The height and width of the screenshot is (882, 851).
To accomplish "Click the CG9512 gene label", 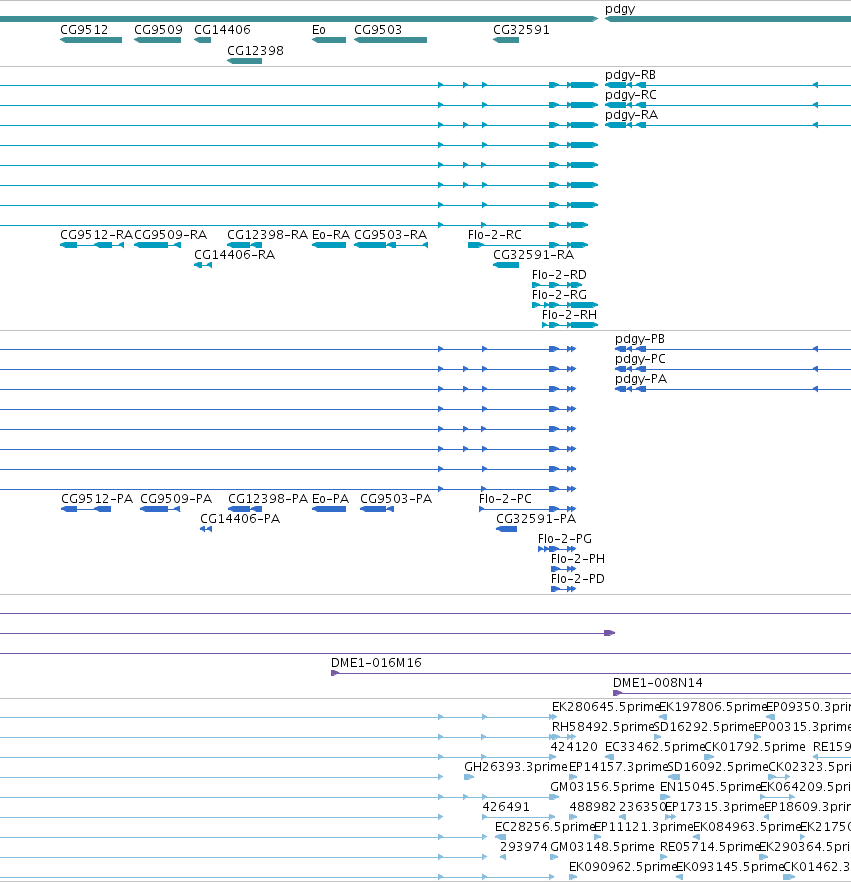I will click(x=84, y=30).
